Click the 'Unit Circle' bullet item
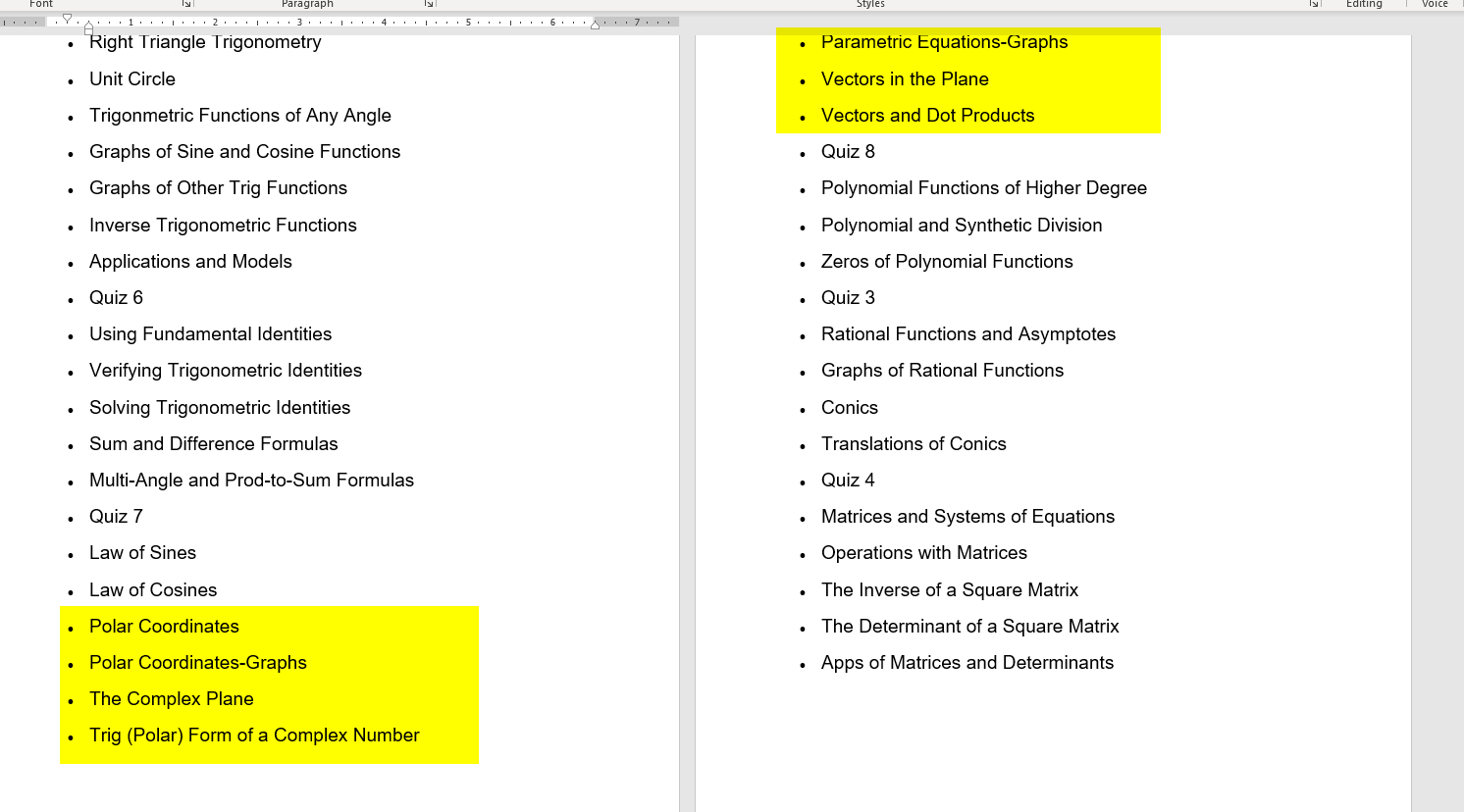This screenshot has width=1464, height=812. (x=132, y=79)
